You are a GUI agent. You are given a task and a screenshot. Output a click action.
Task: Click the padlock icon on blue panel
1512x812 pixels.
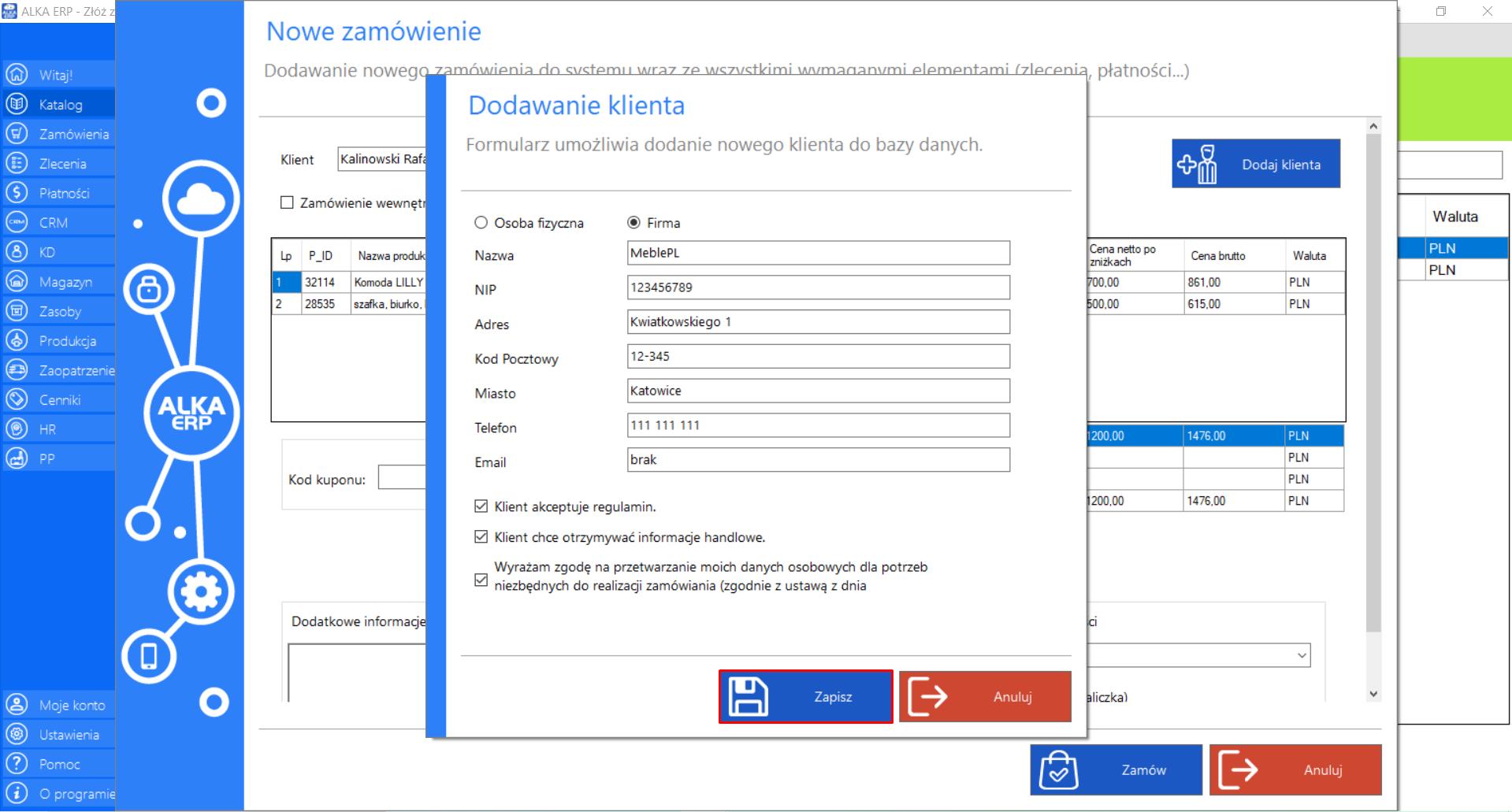click(x=149, y=289)
